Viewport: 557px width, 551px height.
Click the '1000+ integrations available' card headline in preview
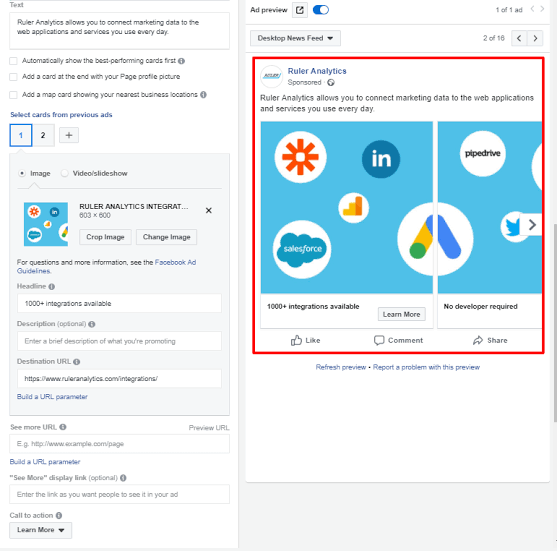pos(313,306)
